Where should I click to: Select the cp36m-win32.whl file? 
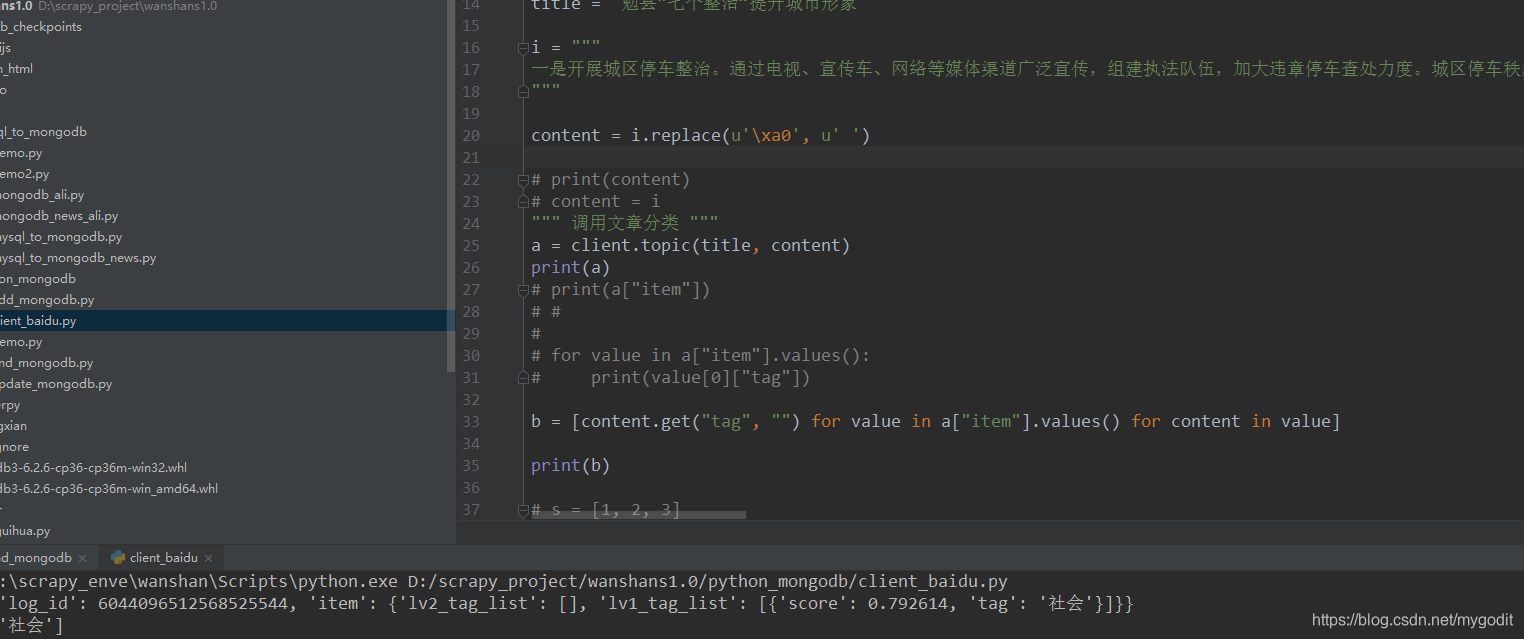coord(94,468)
